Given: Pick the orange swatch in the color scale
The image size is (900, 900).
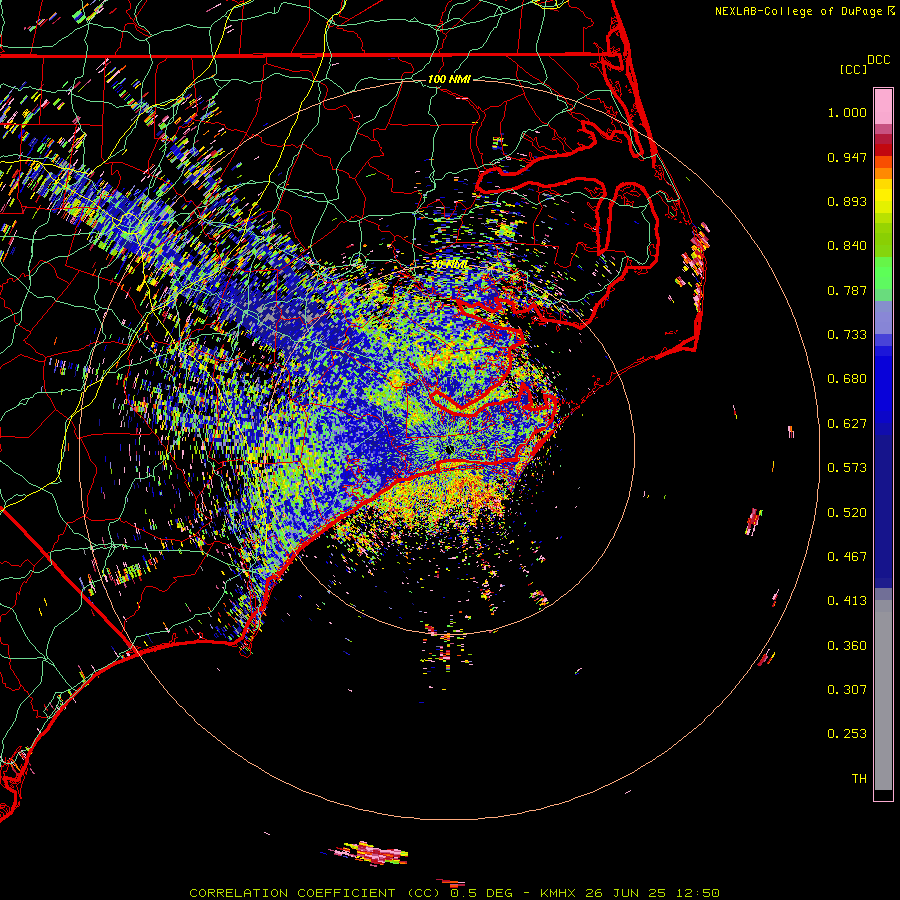Looking at the screenshot, I should pyautogui.click(x=883, y=173).
